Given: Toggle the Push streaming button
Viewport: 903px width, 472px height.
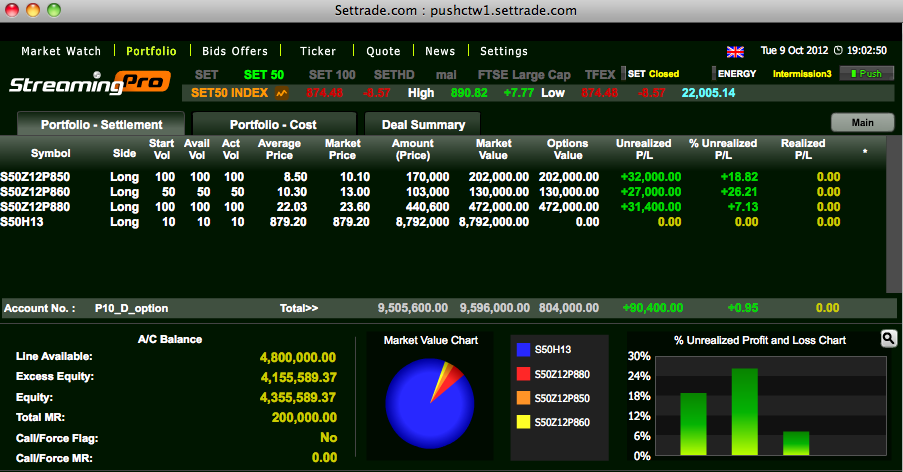Looking at the screenshot, I should click(x=867, y=74).
